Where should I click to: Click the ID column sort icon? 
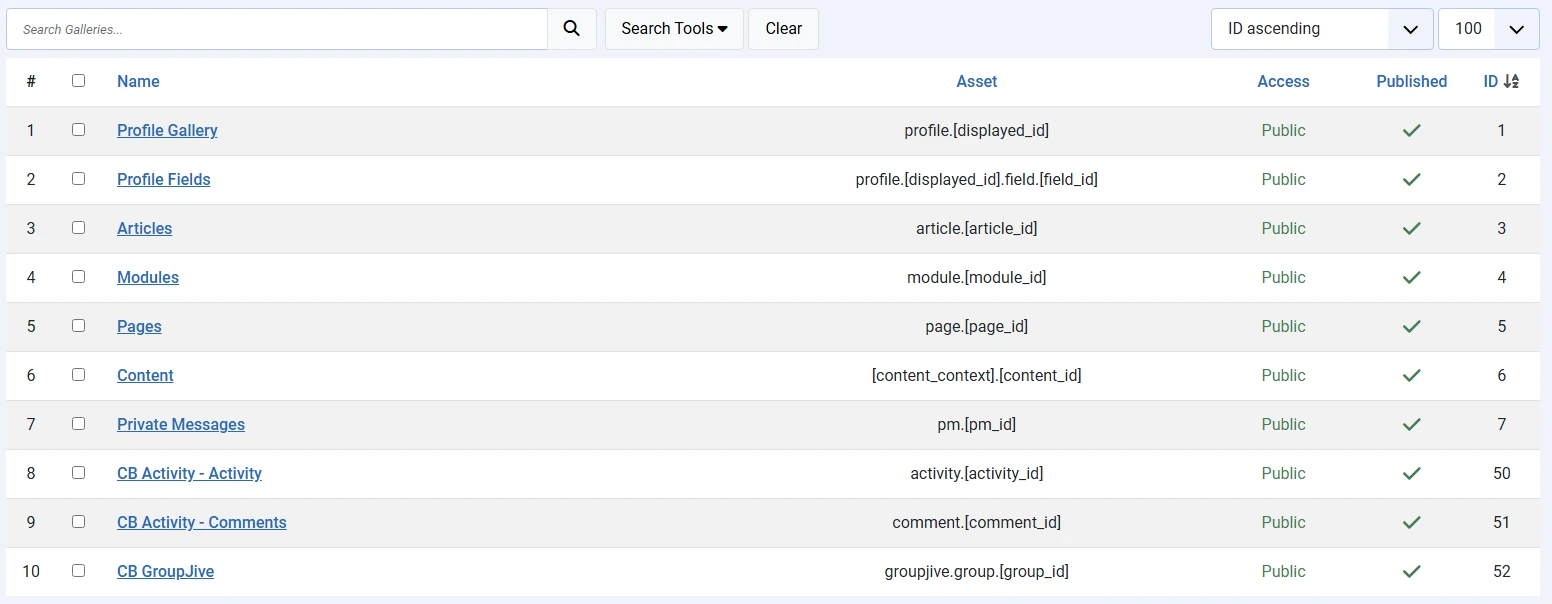pos(1510,82)
